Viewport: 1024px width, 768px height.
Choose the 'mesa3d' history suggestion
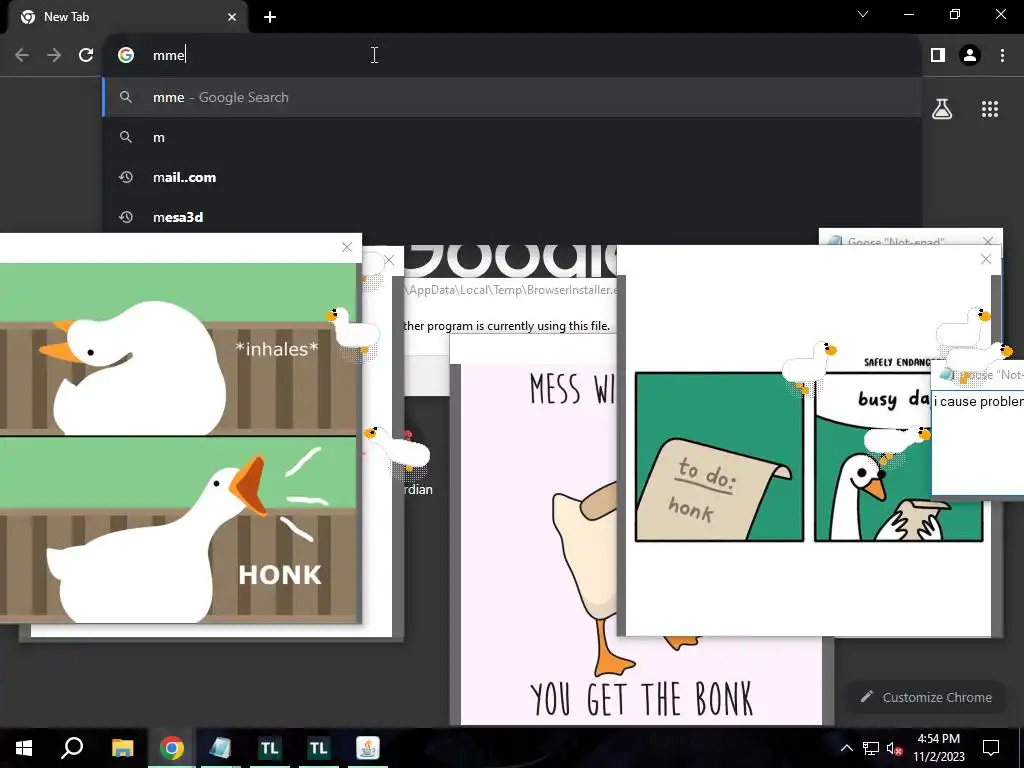pyautogui.click(x=513, y=217)
